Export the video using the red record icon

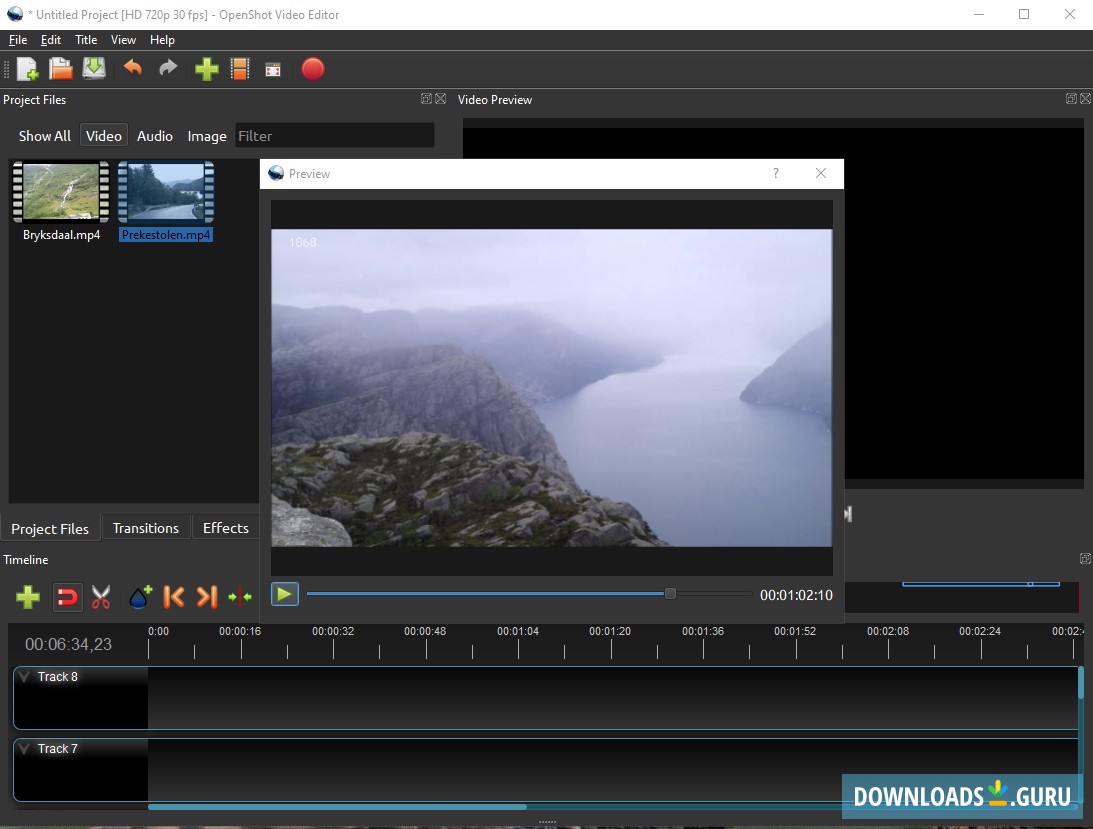pyautogui.click(x=312, y=68)
